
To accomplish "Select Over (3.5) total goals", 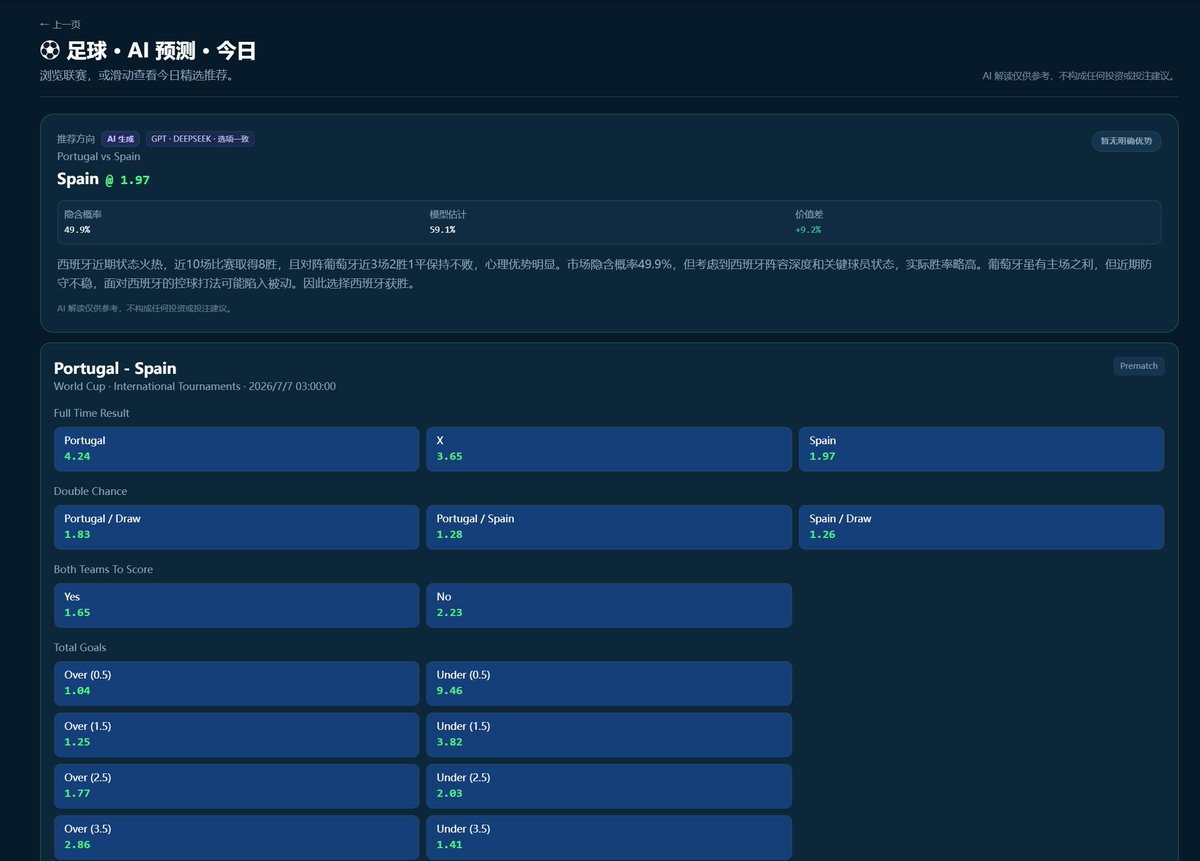I will (236, 837).
